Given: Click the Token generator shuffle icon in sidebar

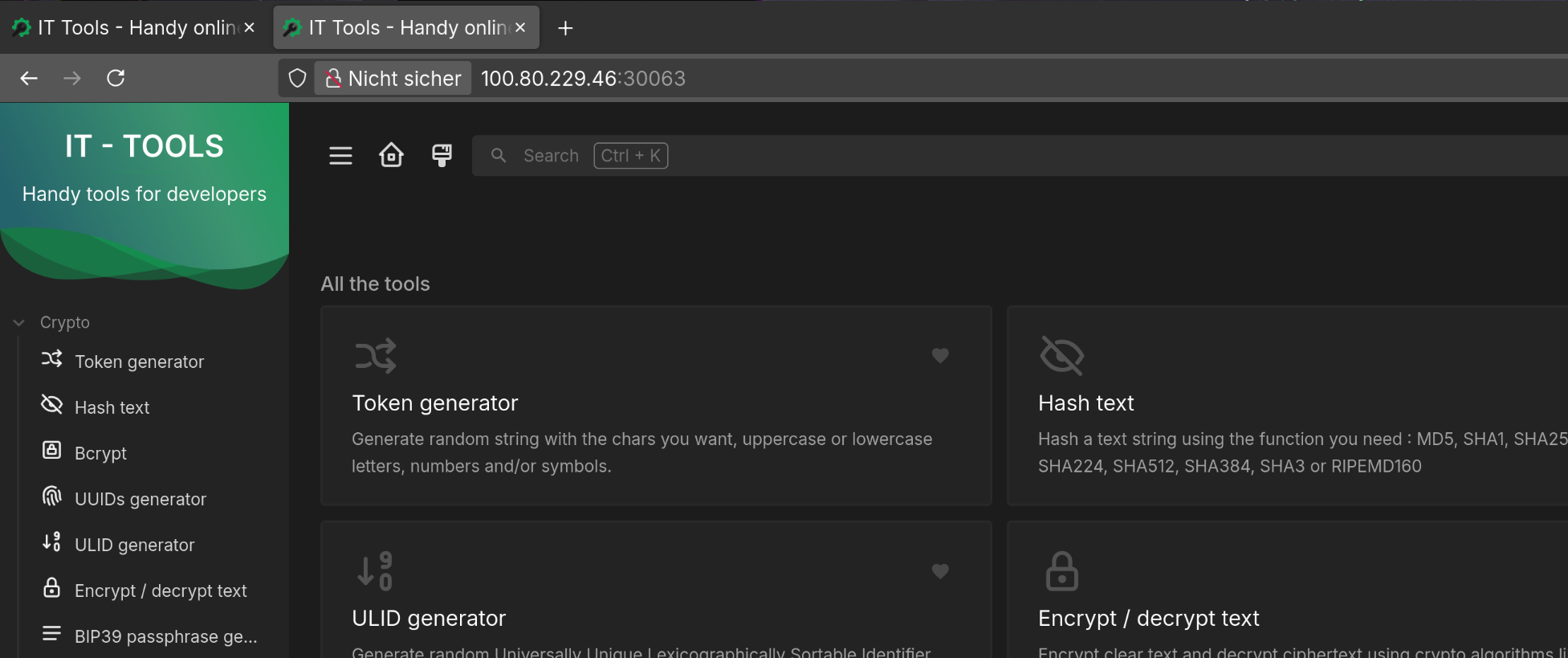Looking at the screenshot, I should click(52, 359).
